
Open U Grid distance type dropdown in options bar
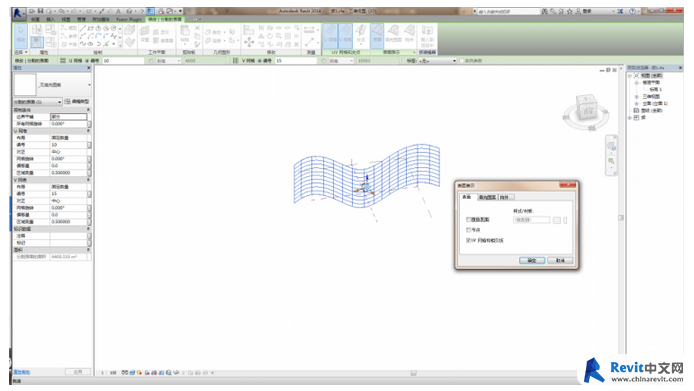coord(168,61)
